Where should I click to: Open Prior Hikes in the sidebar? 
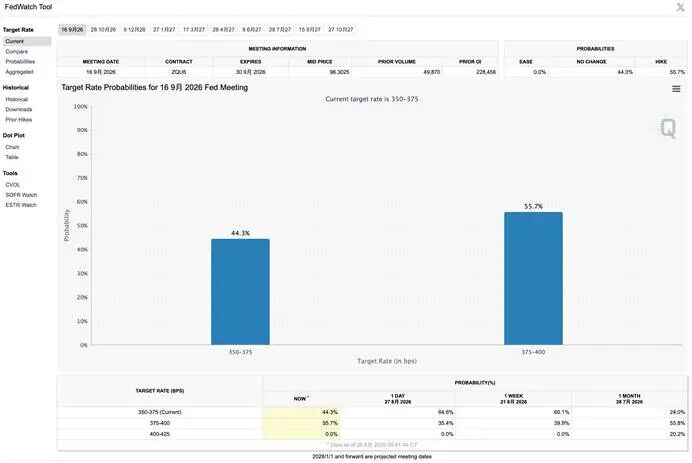[x=19, y=120]
